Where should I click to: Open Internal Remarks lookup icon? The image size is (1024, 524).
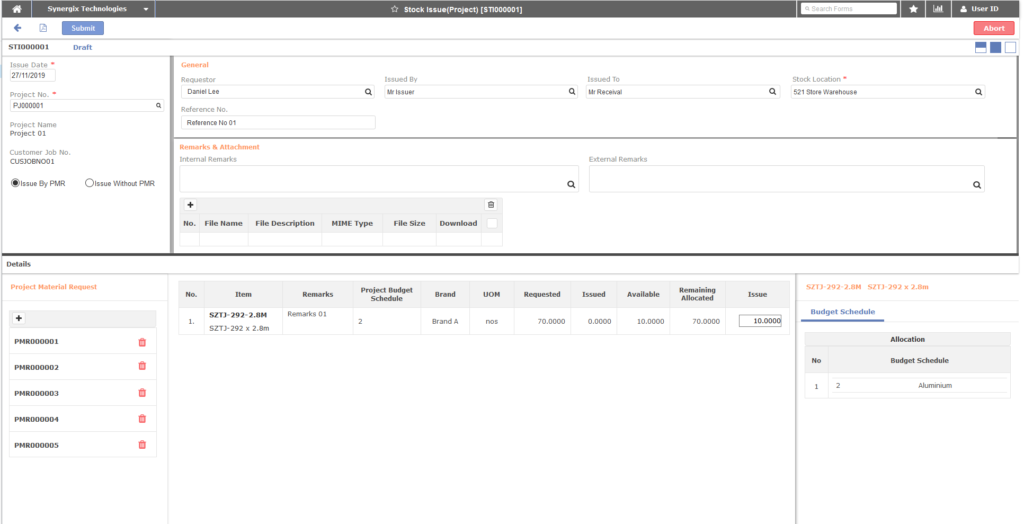click(x=571, y=185)
